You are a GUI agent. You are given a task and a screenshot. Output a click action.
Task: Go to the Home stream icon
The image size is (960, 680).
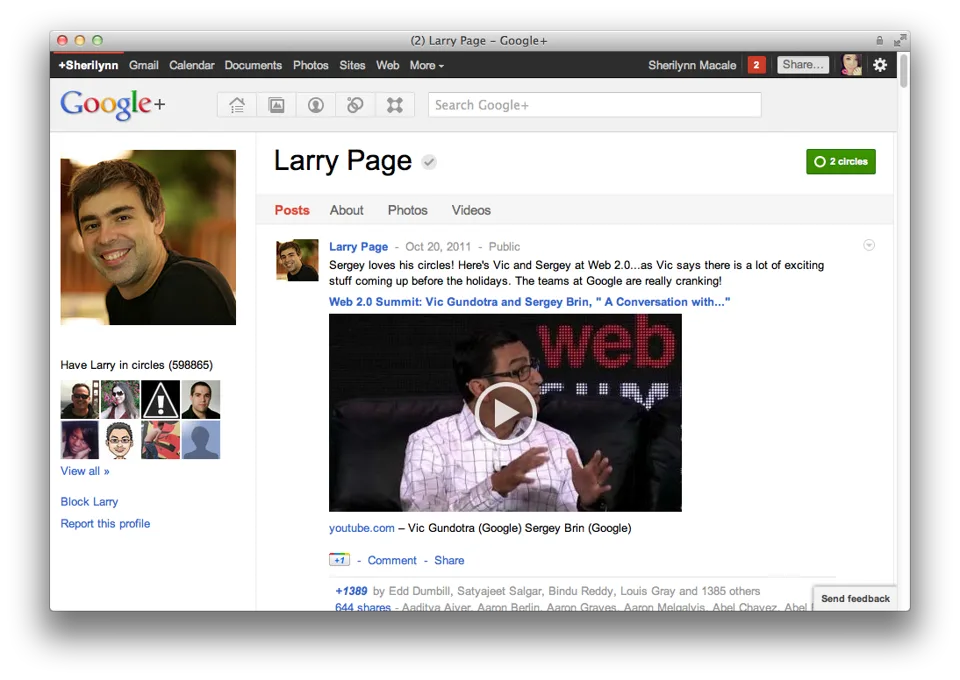237,105
